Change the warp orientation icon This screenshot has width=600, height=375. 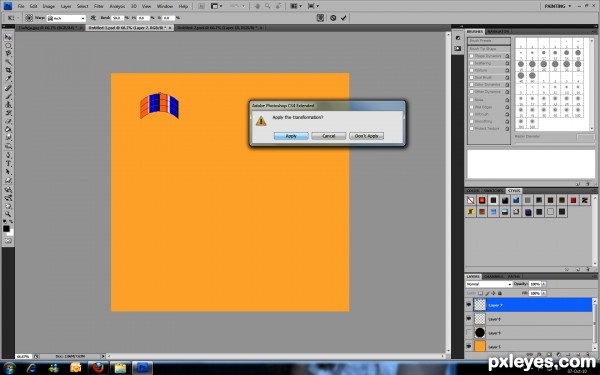(93, 18)
